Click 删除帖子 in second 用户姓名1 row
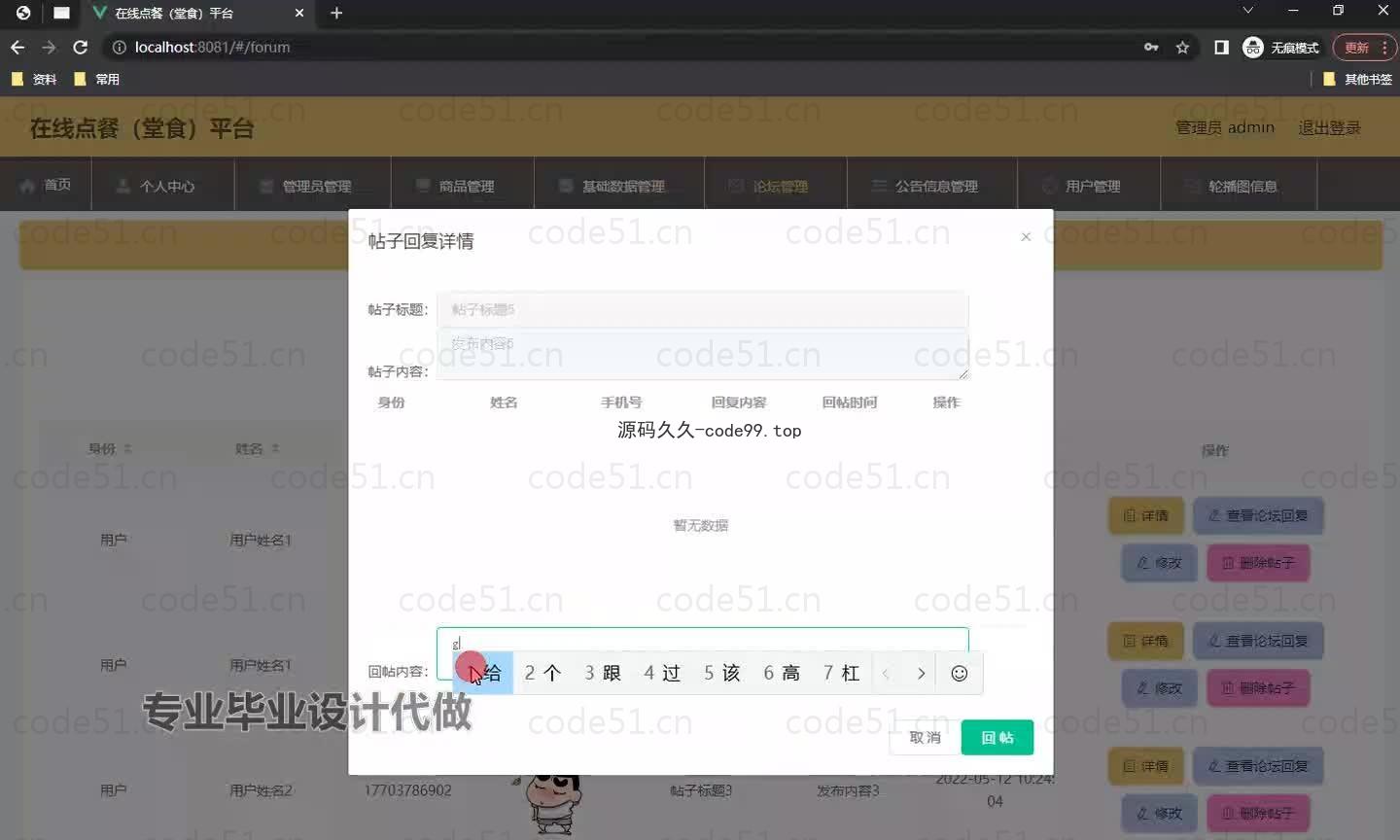Screen dimensions: 1400x840 [1258, 688]
